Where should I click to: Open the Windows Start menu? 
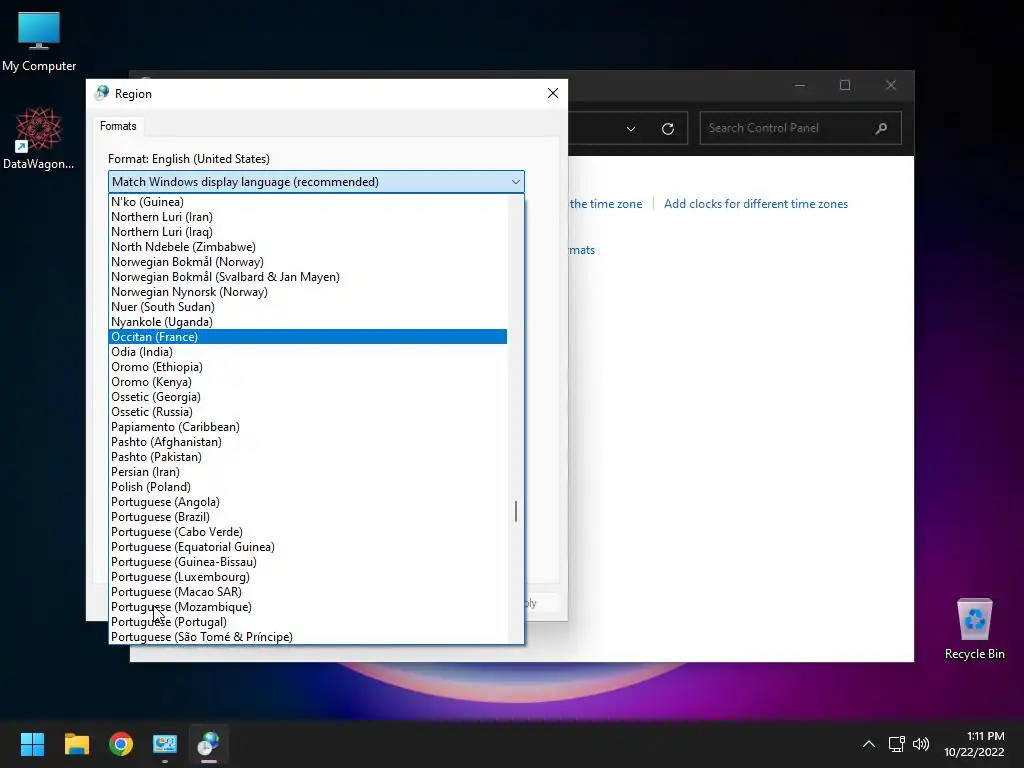(32, 744)
